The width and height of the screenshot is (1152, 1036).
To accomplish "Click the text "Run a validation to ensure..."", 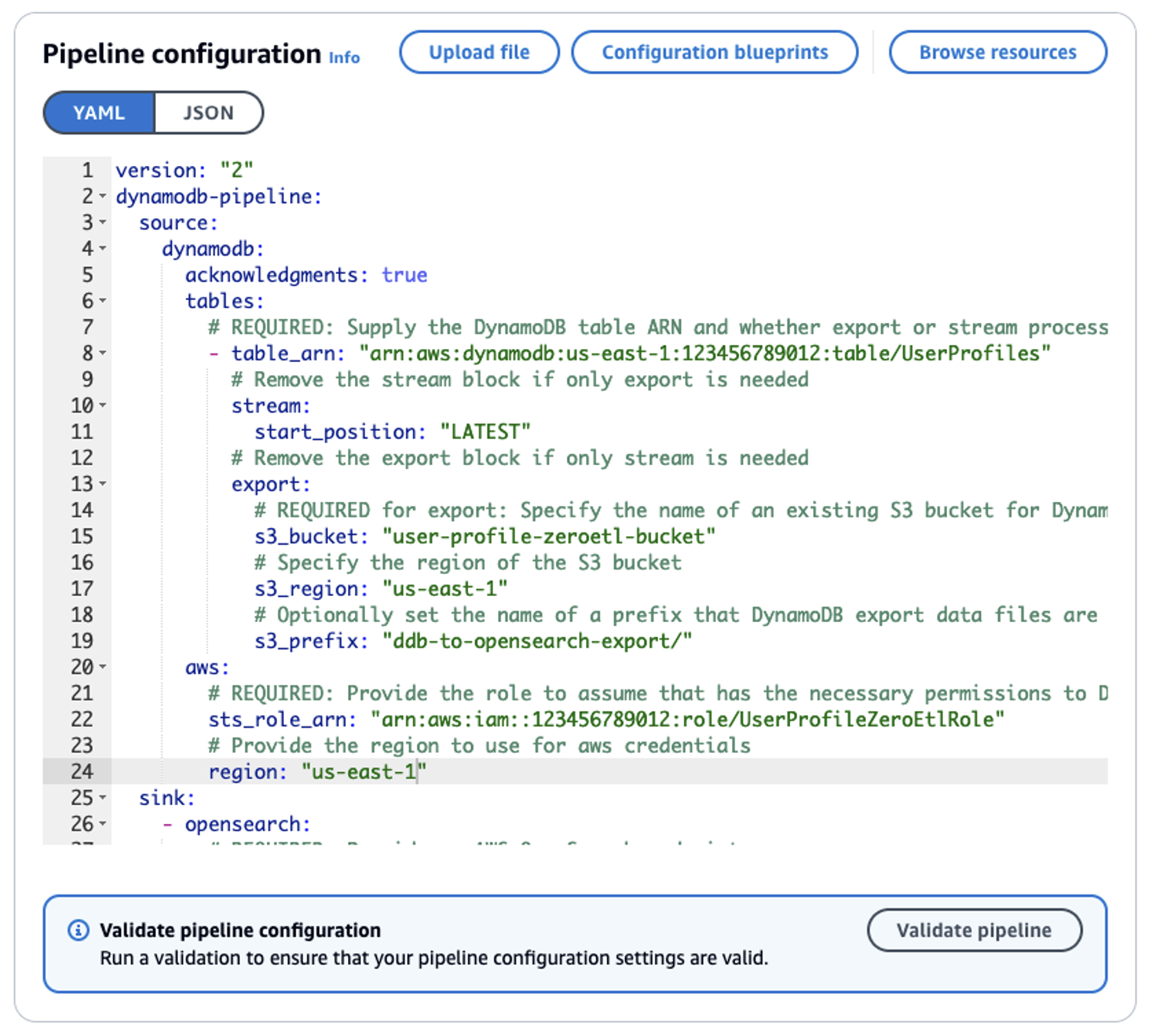I will pos(434,958).
